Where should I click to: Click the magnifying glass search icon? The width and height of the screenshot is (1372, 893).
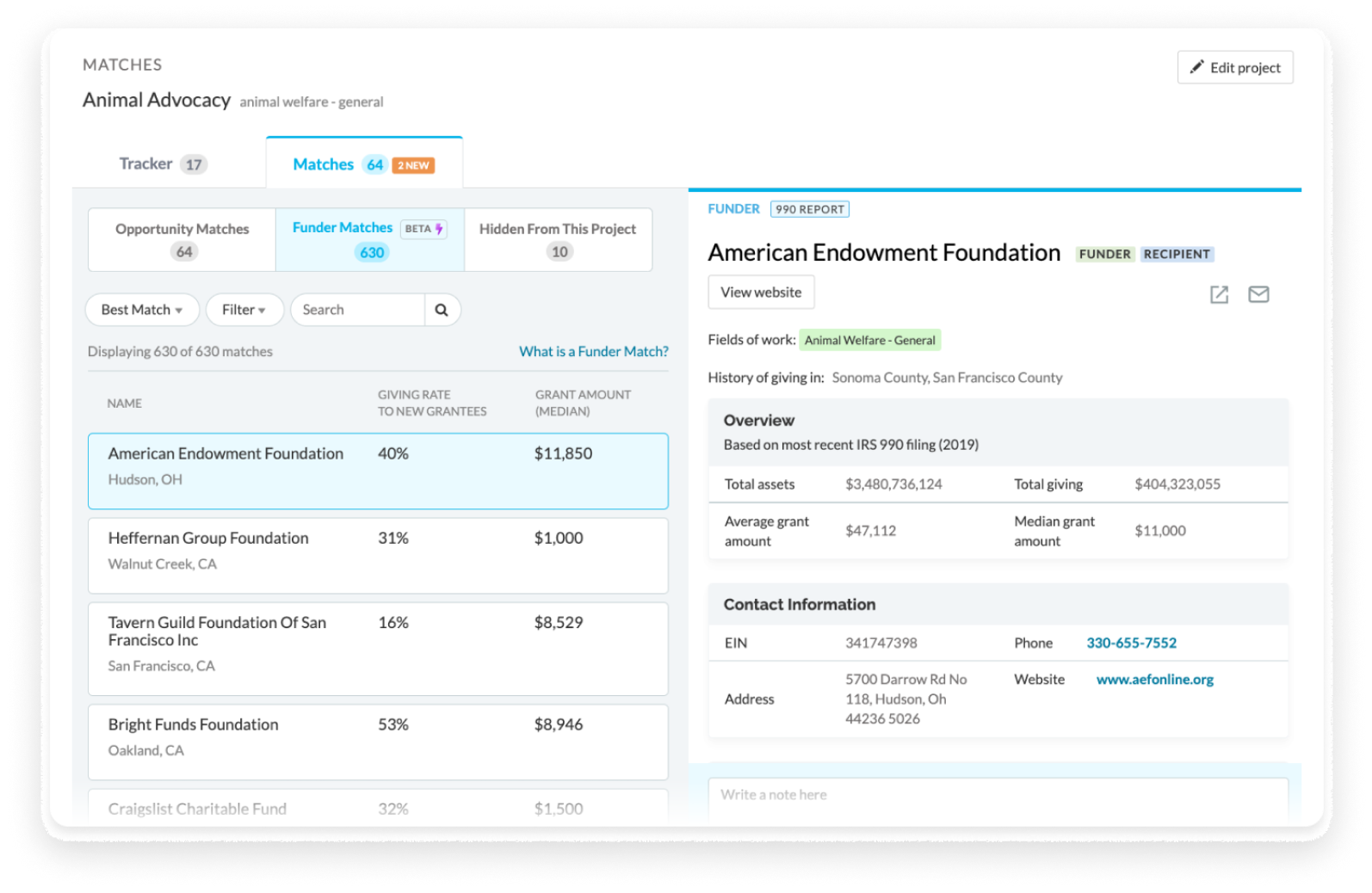[442, 310]
